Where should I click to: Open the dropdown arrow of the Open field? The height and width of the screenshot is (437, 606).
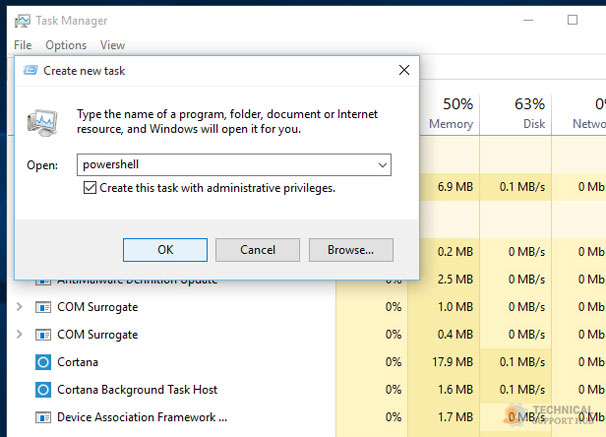tap(383, 165)
